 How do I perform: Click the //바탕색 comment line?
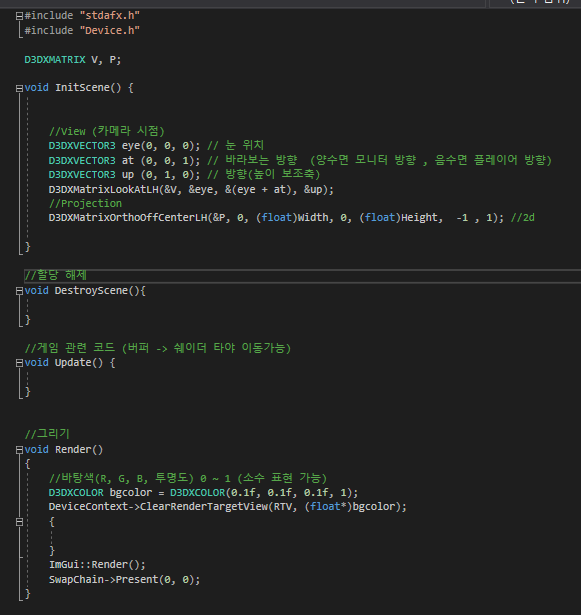(x=188, y=478)
